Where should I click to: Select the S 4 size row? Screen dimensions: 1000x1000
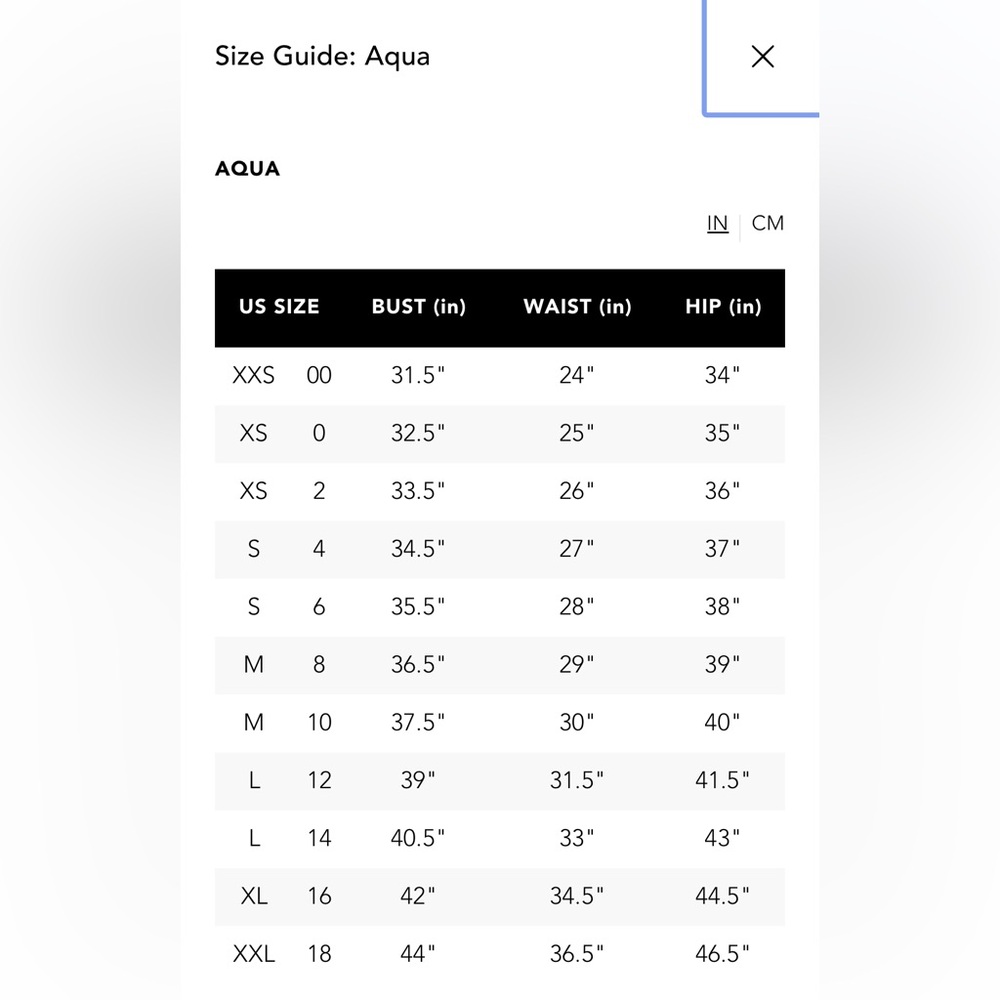(499, 550)
